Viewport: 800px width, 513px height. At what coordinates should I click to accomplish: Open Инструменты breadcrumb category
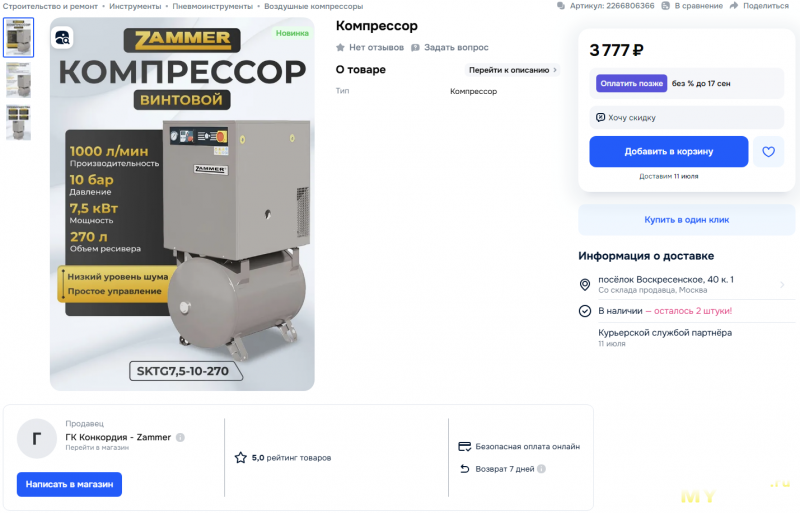click(x=135, y=6)
